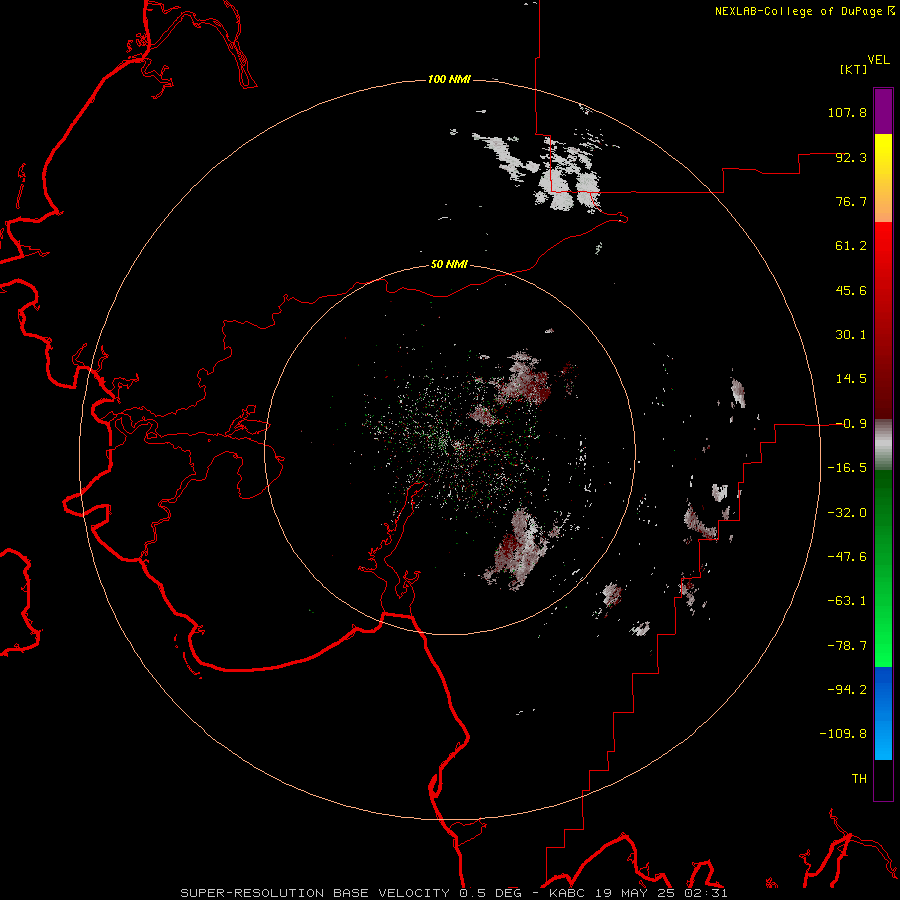This screenshot has height=900, width=900.
Task: Click the SUPER-RESOLUTION BASE VELOCITY caption text
Action: 315,893
